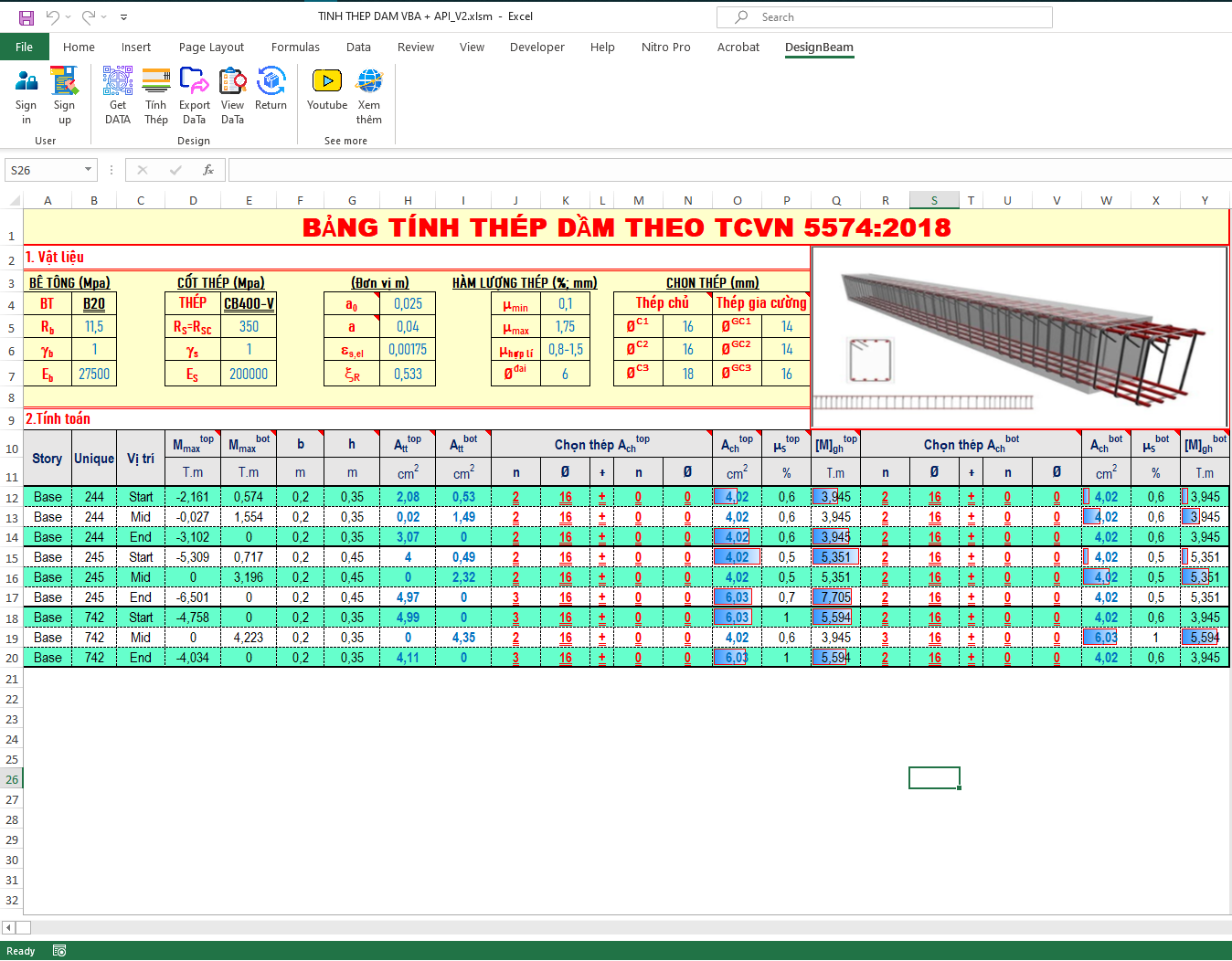Open the File menu

point(24,47)
